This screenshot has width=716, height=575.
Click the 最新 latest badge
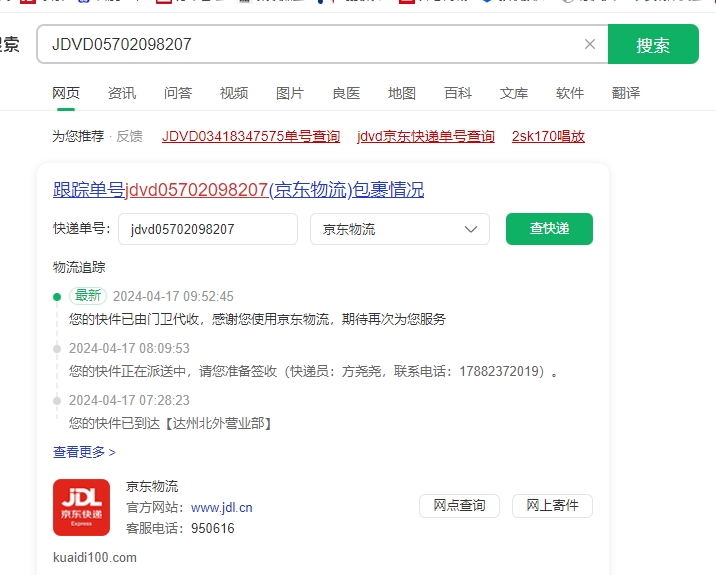coord(88,296)
